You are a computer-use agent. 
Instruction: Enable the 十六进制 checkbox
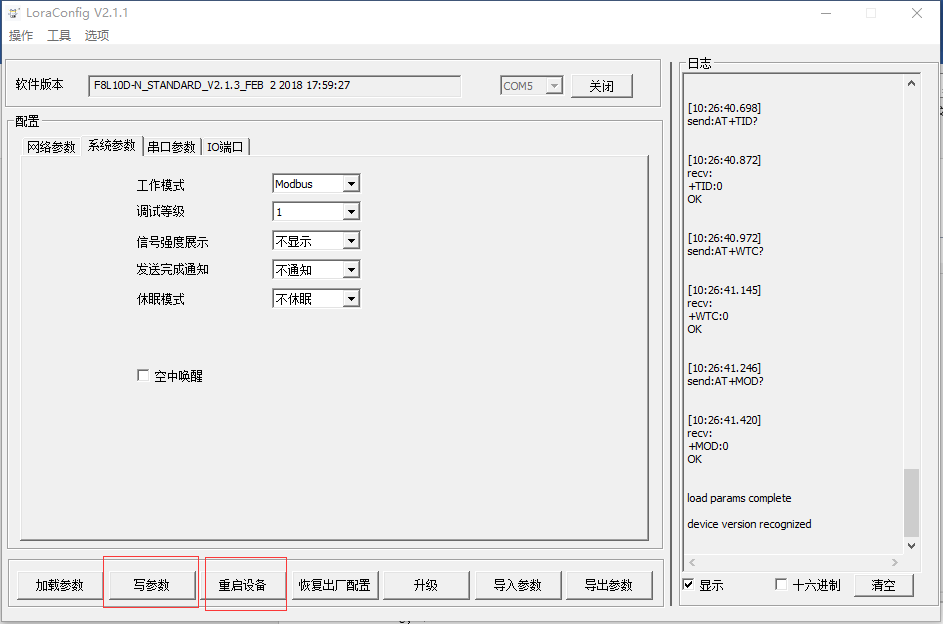(x=781, y=584)
